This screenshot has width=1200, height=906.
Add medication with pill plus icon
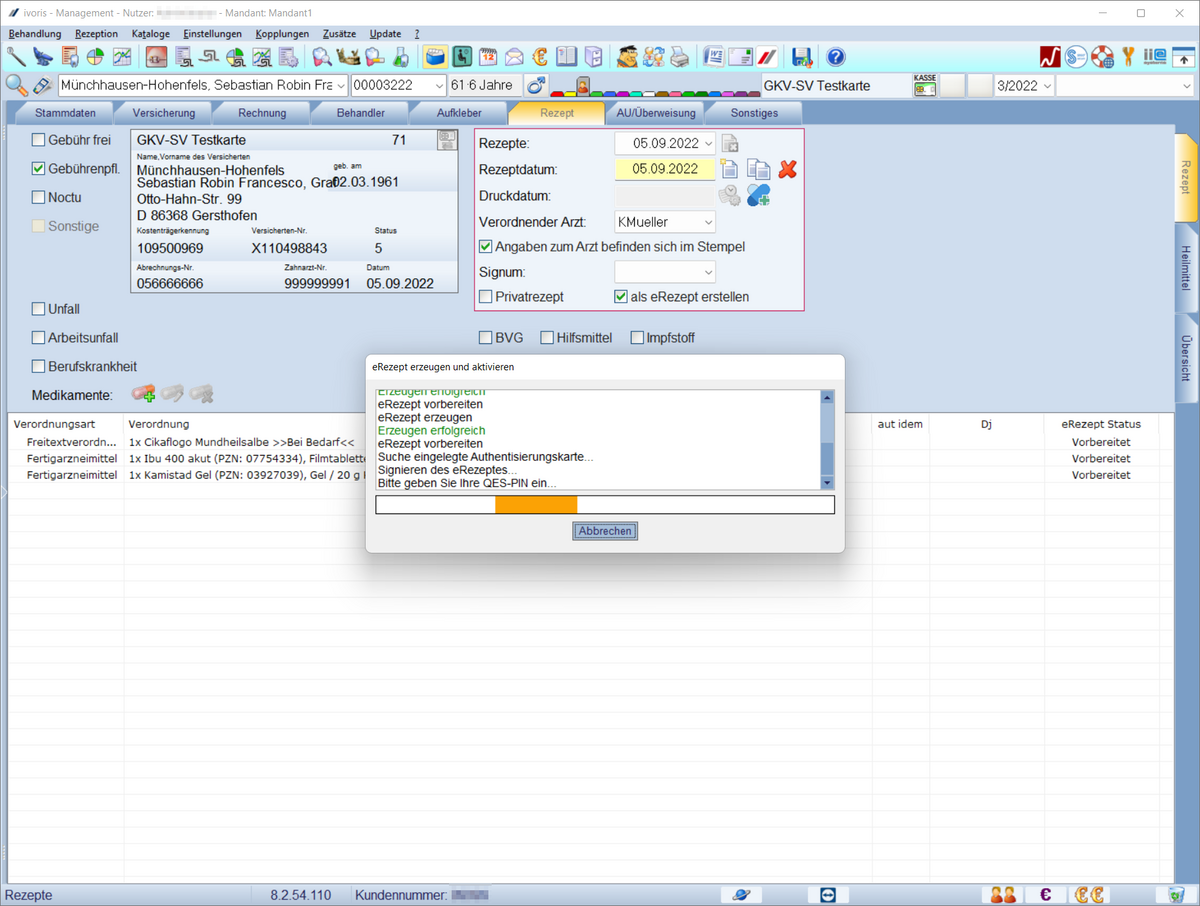click(144, 395)
